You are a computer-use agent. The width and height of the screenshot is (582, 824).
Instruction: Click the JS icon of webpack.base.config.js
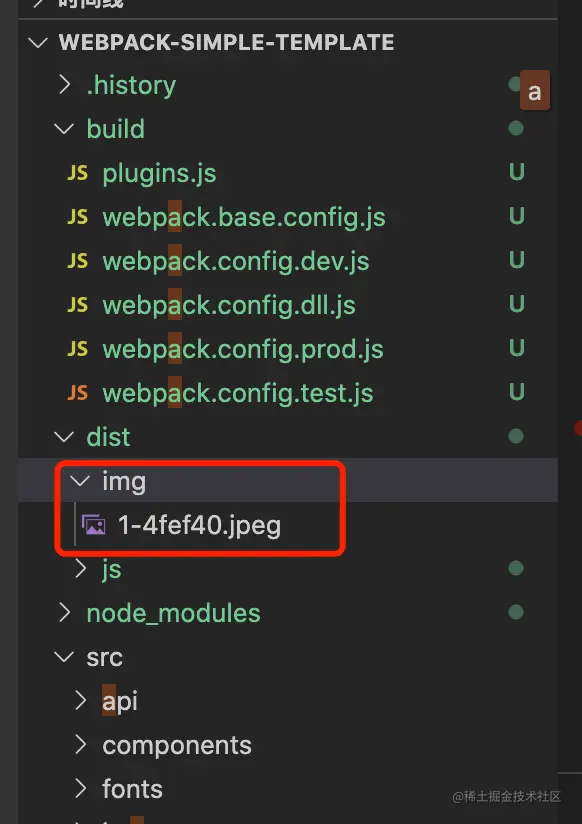tap(78, 217)
